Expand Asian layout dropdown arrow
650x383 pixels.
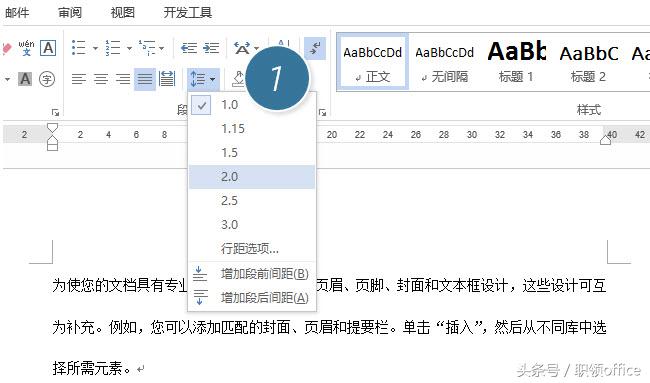pos(257,48)
